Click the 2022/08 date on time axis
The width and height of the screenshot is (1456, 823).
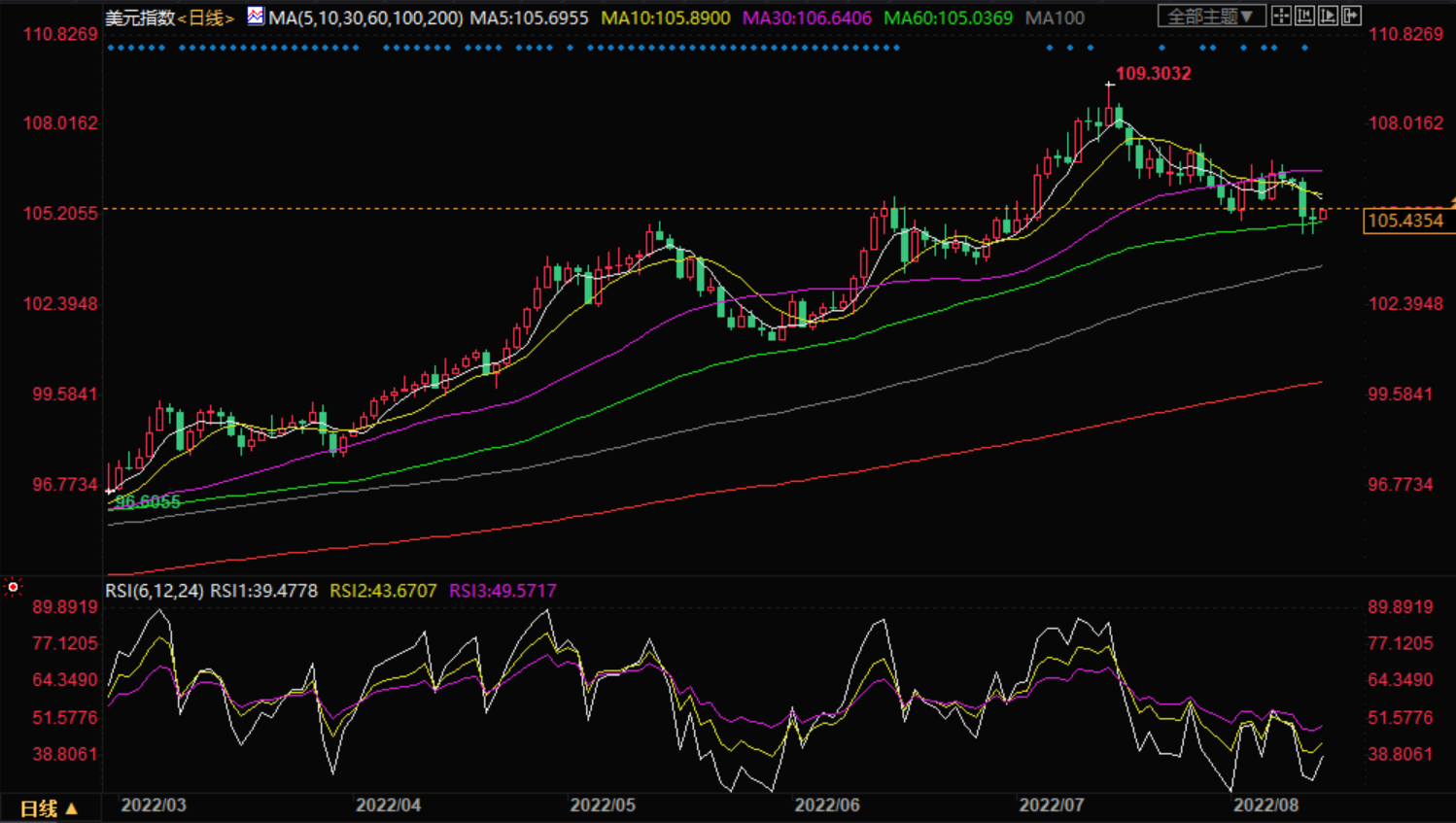pos(1265,806)
